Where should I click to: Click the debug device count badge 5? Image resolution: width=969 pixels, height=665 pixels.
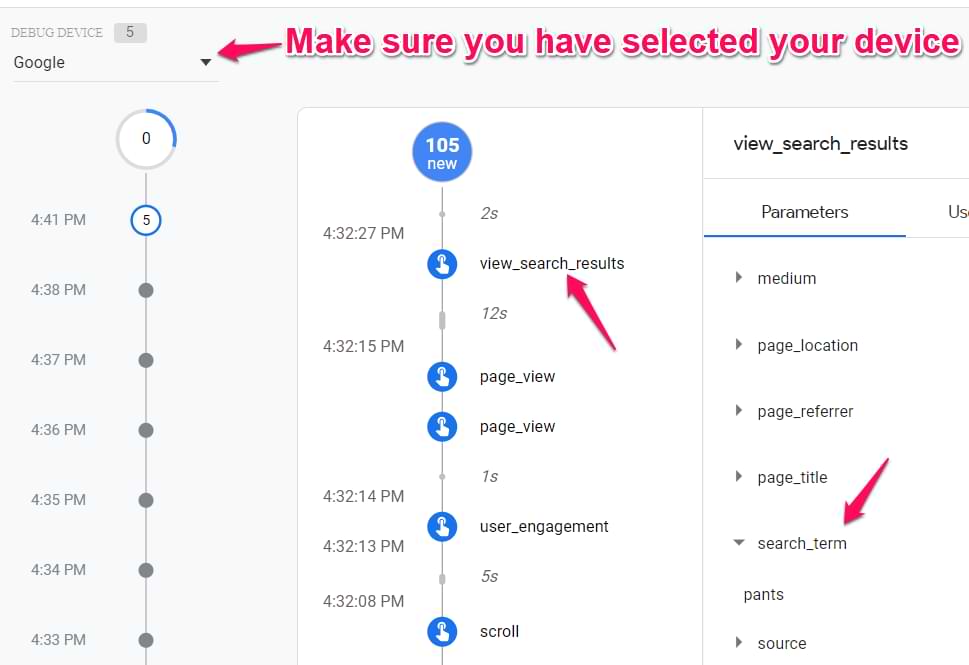[130, 32]
